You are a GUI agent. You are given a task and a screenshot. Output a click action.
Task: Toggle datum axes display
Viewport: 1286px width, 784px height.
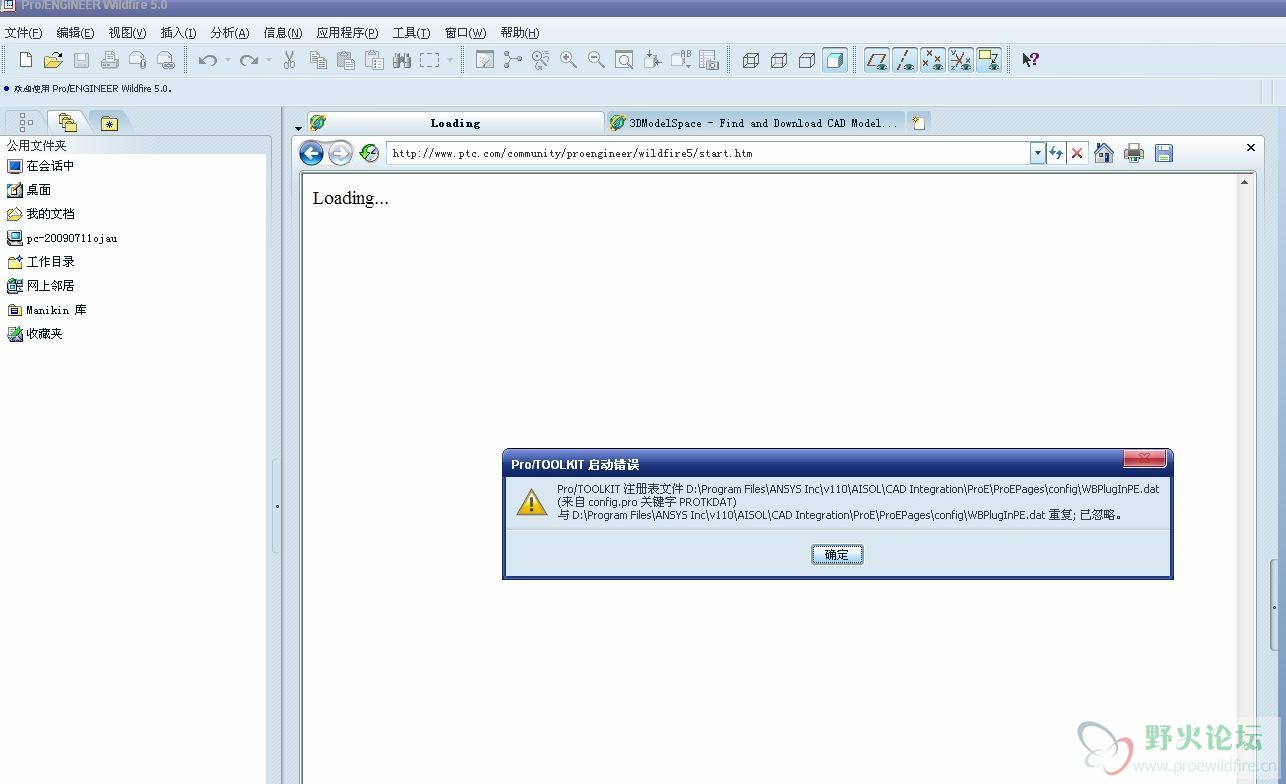pos(905,60)
